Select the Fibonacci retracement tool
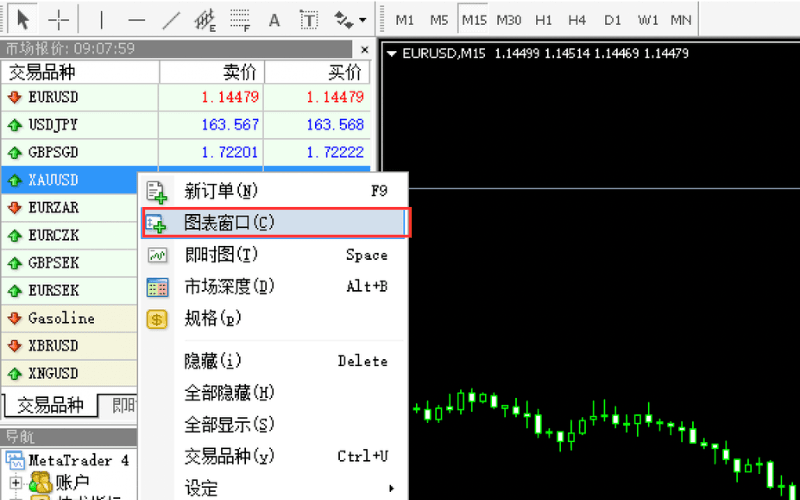This screenshot has width=800, height=500. 240,20
